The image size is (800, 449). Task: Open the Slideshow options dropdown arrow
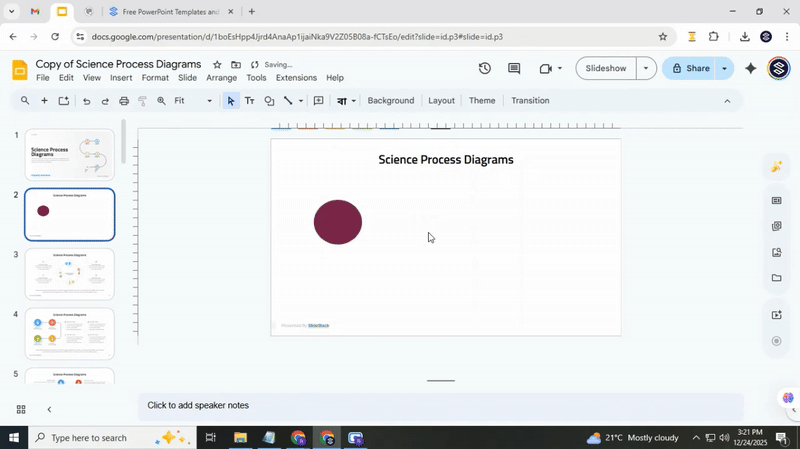click(646, 69)
